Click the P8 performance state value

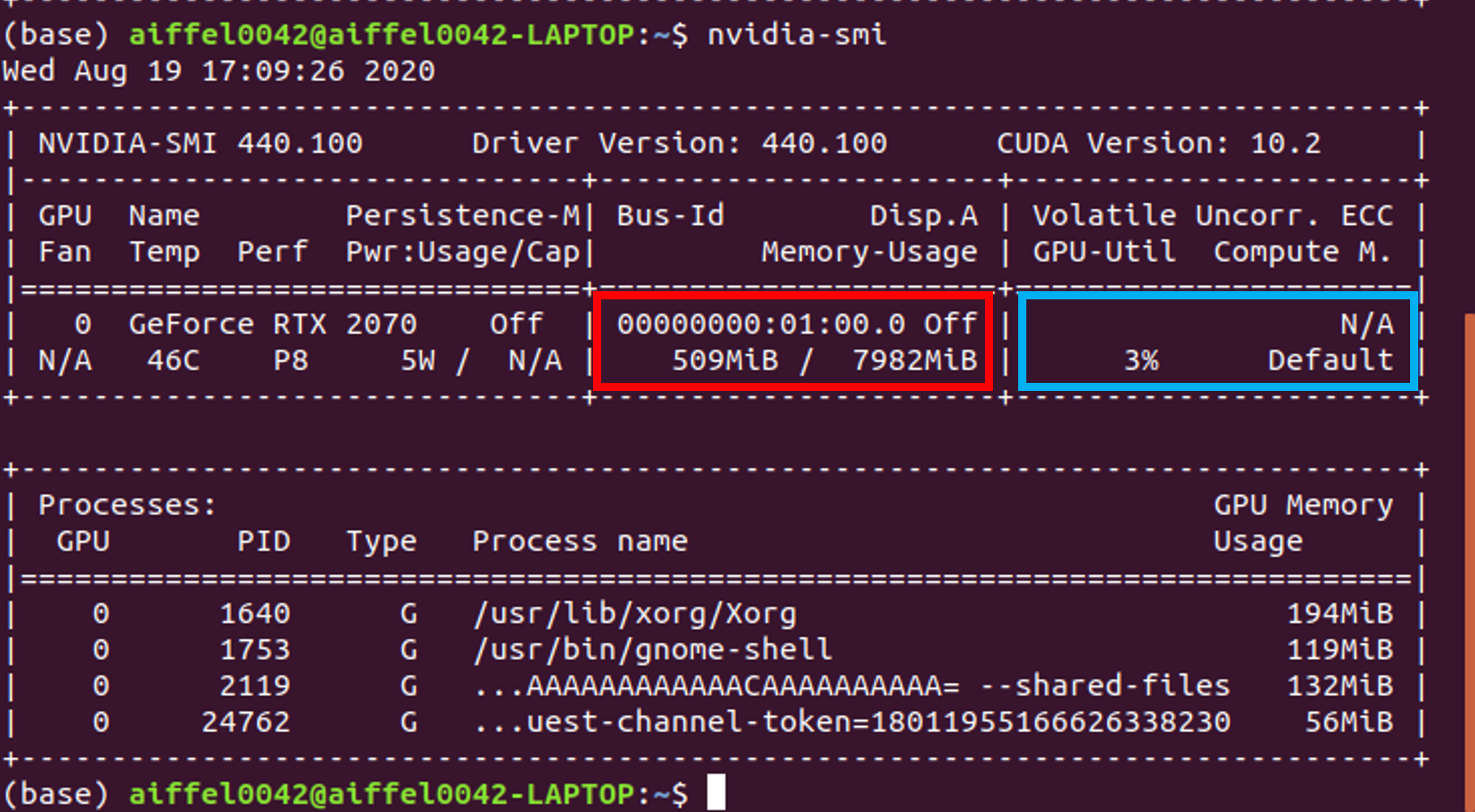point(290,360)
